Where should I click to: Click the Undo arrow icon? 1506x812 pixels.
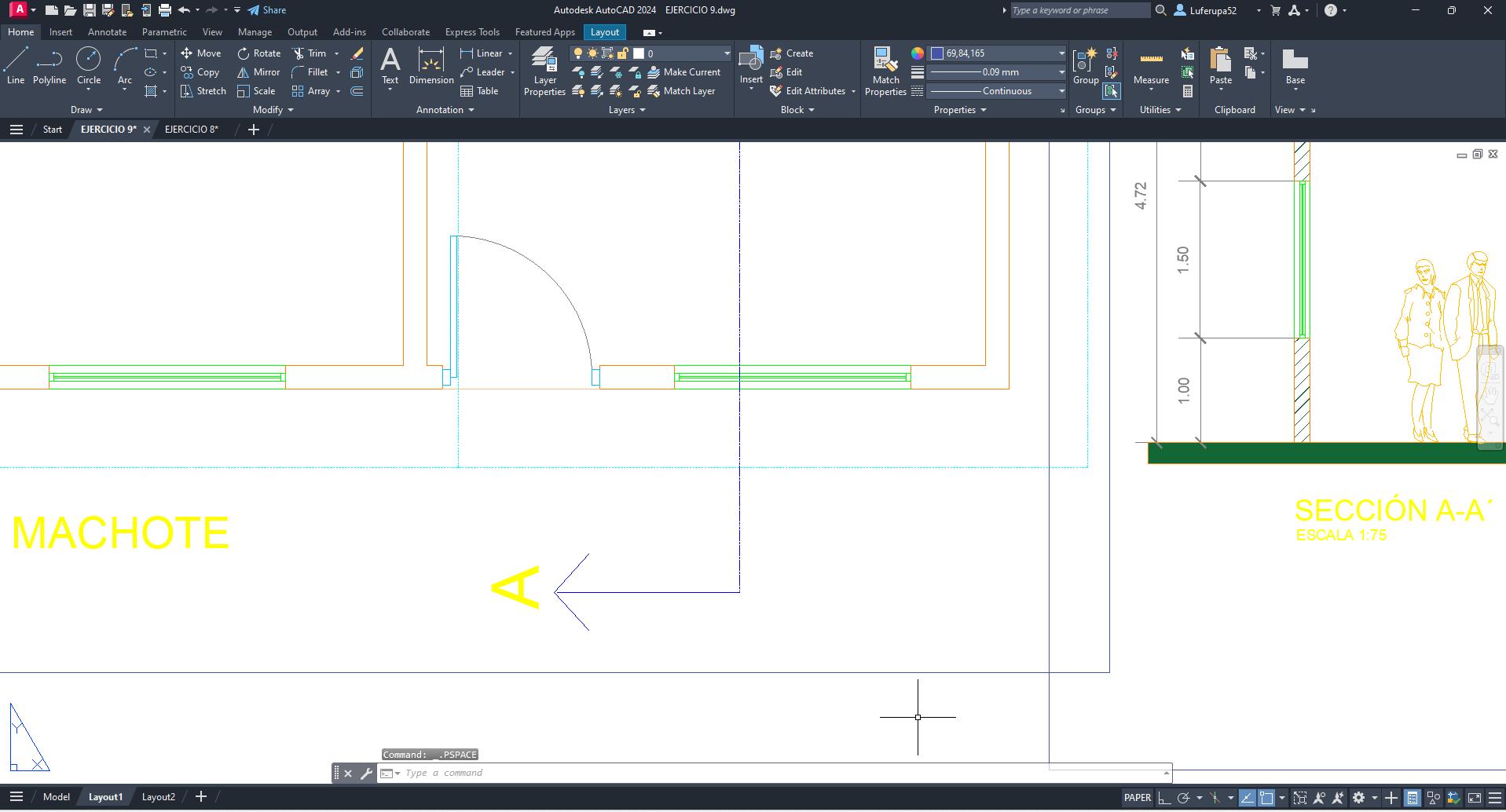(184, 10)
